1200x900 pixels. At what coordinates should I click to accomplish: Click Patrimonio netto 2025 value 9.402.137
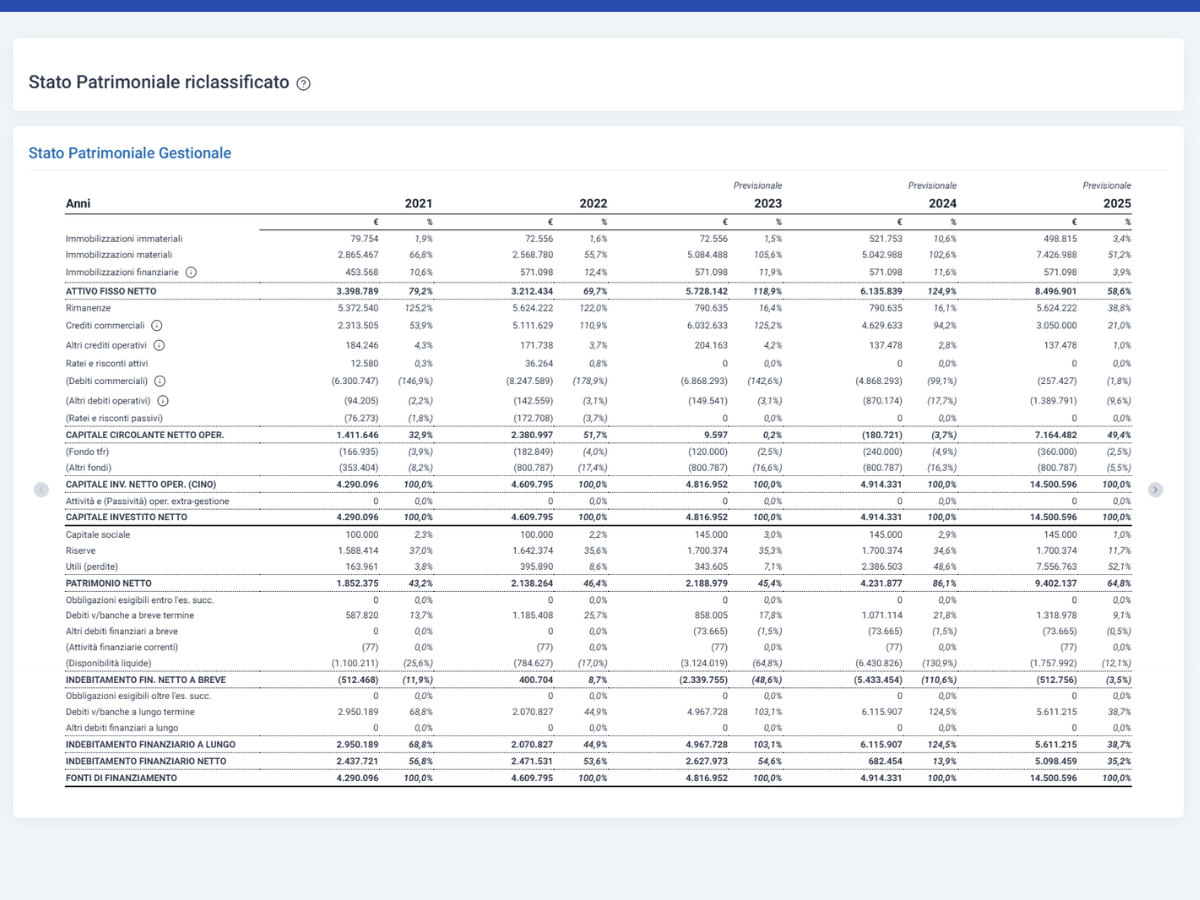point(1055,583)
